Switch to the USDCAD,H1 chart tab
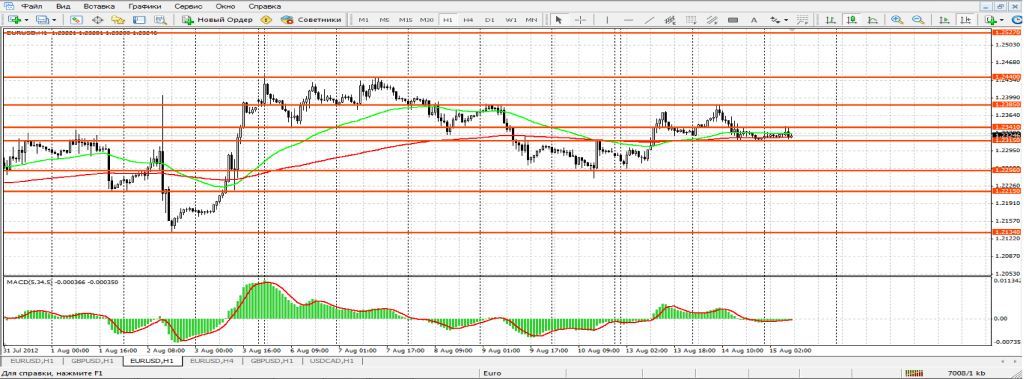 332,360
